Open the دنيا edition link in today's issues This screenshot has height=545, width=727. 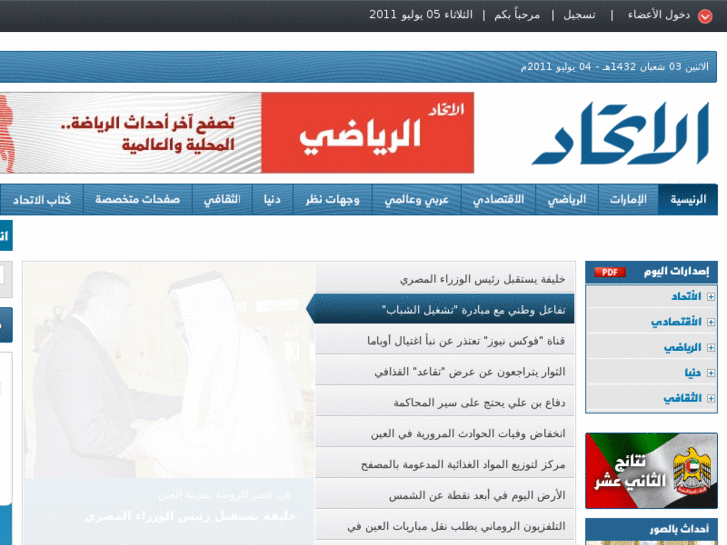pyautogui.click(x=693, y=372)
